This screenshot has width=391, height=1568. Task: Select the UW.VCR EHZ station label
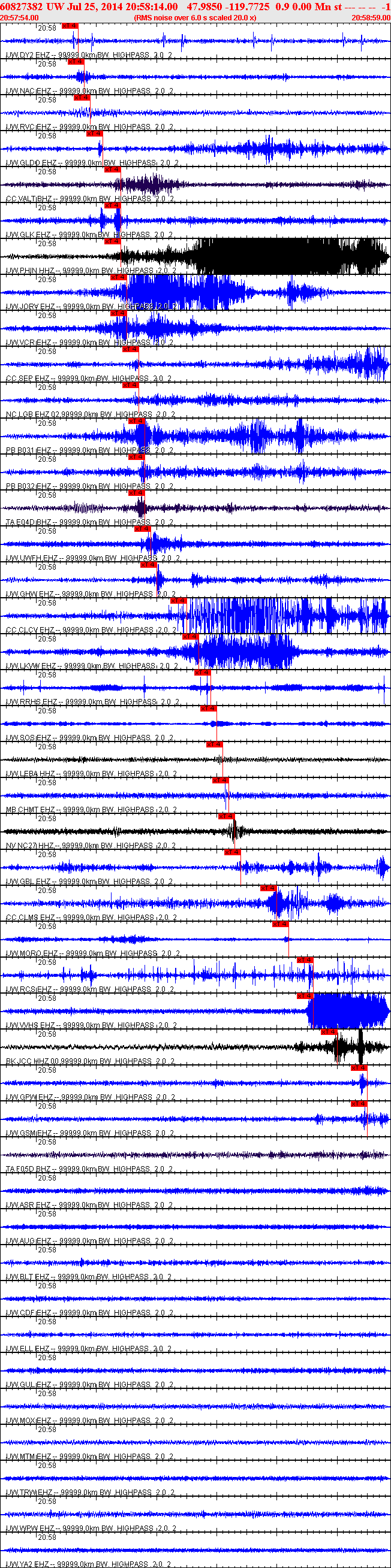(90, 343)
